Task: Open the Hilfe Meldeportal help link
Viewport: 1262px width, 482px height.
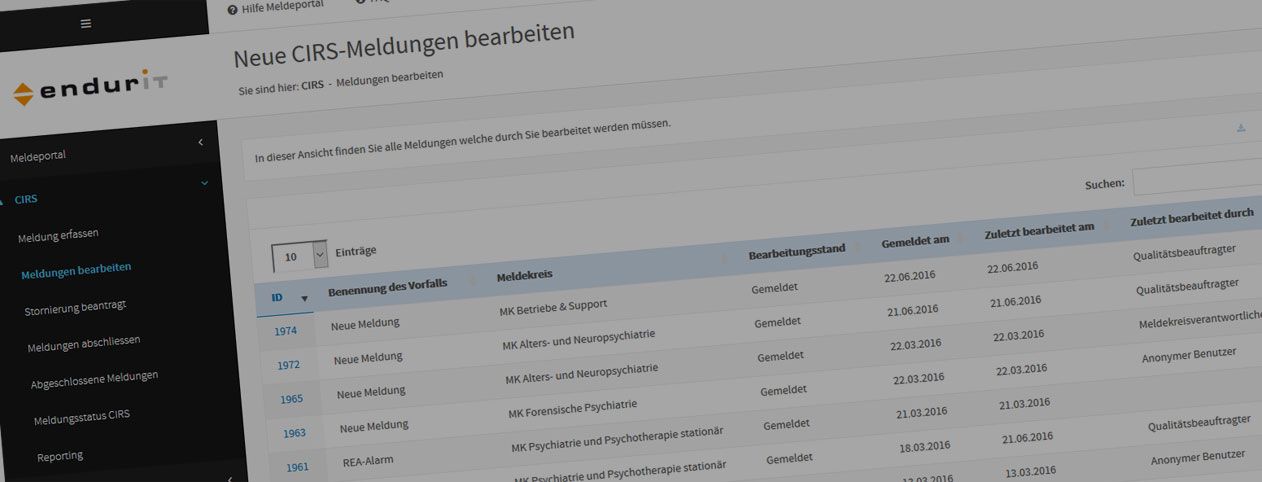Action: pyautogui.click(x=275, y=8)
